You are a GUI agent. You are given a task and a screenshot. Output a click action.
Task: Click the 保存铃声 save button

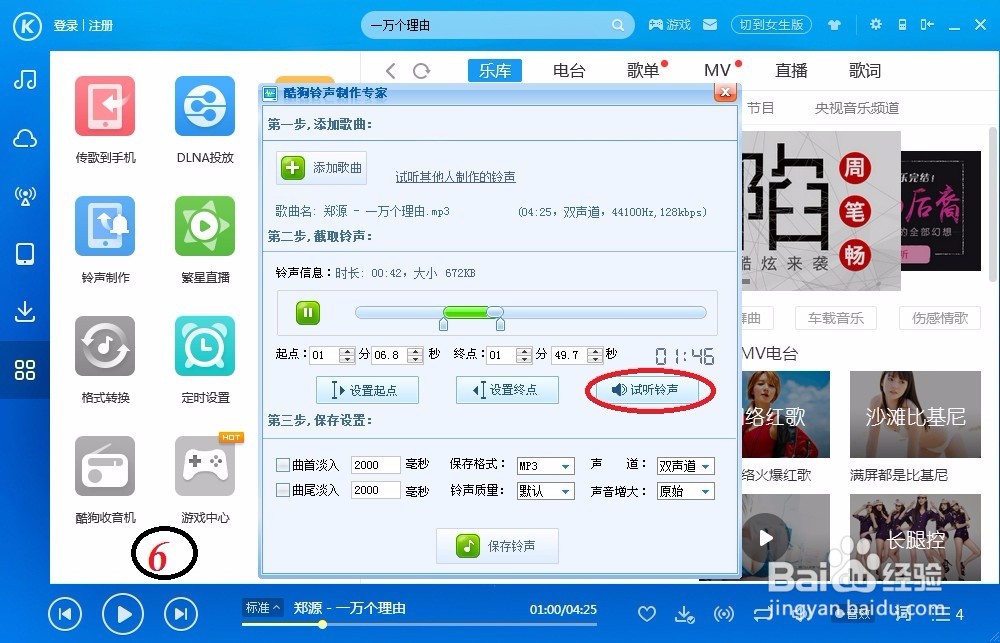pyautogui.click(x=497, y=546)
